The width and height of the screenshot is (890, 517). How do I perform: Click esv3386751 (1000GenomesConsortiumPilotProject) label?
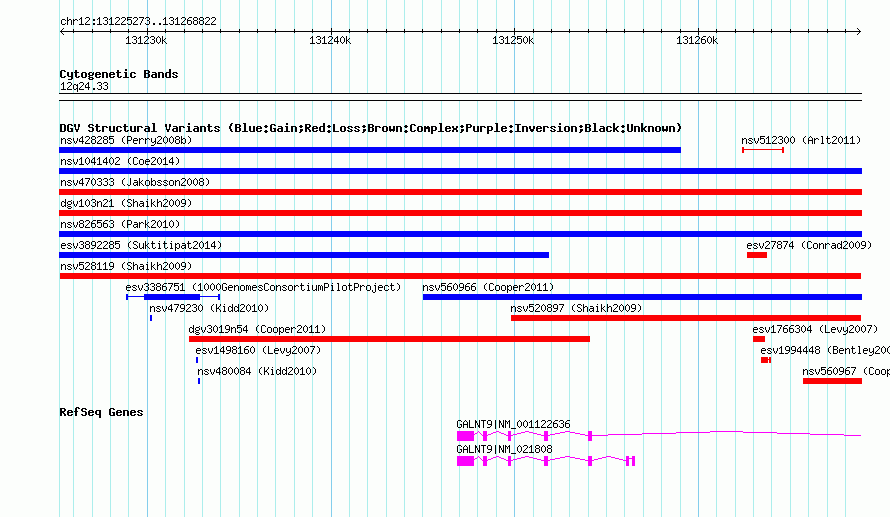click(x=263, y=287)
